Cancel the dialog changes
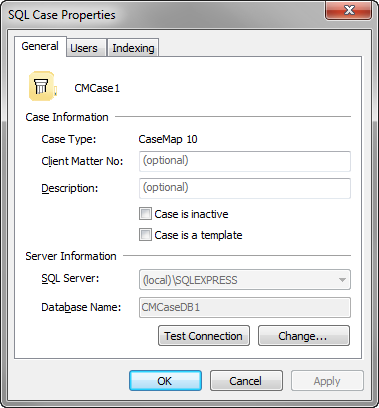Screen dimensions: 379x408 pyautogui.click(x=246, y=381)
